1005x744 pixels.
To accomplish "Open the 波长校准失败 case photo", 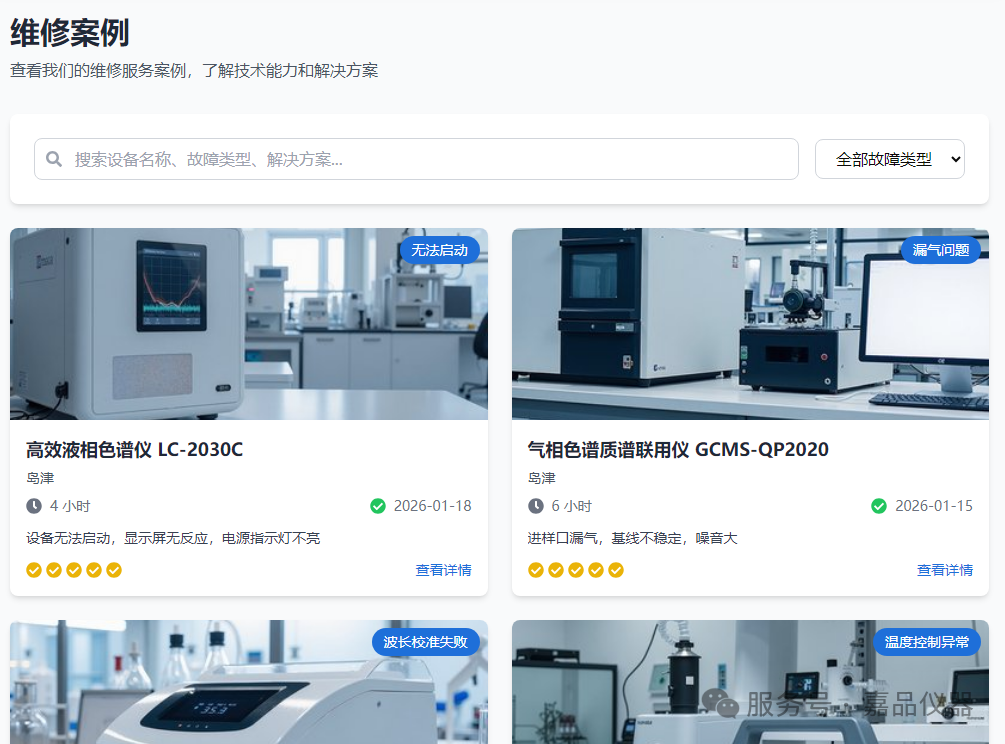I will point(249,682).
